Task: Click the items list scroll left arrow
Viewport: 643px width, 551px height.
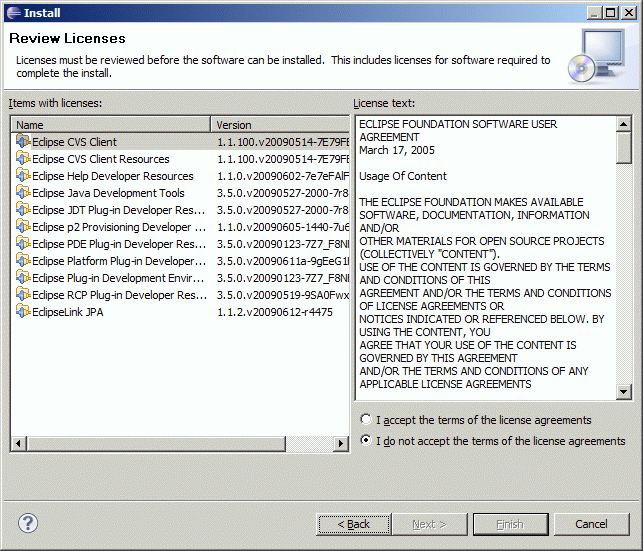Action: click(x=19, y=443)
